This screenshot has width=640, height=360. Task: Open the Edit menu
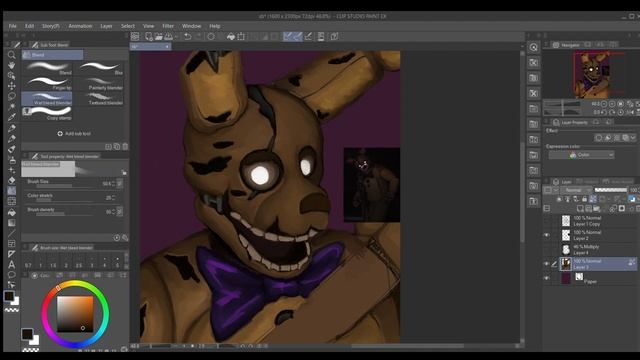[29, 26]
